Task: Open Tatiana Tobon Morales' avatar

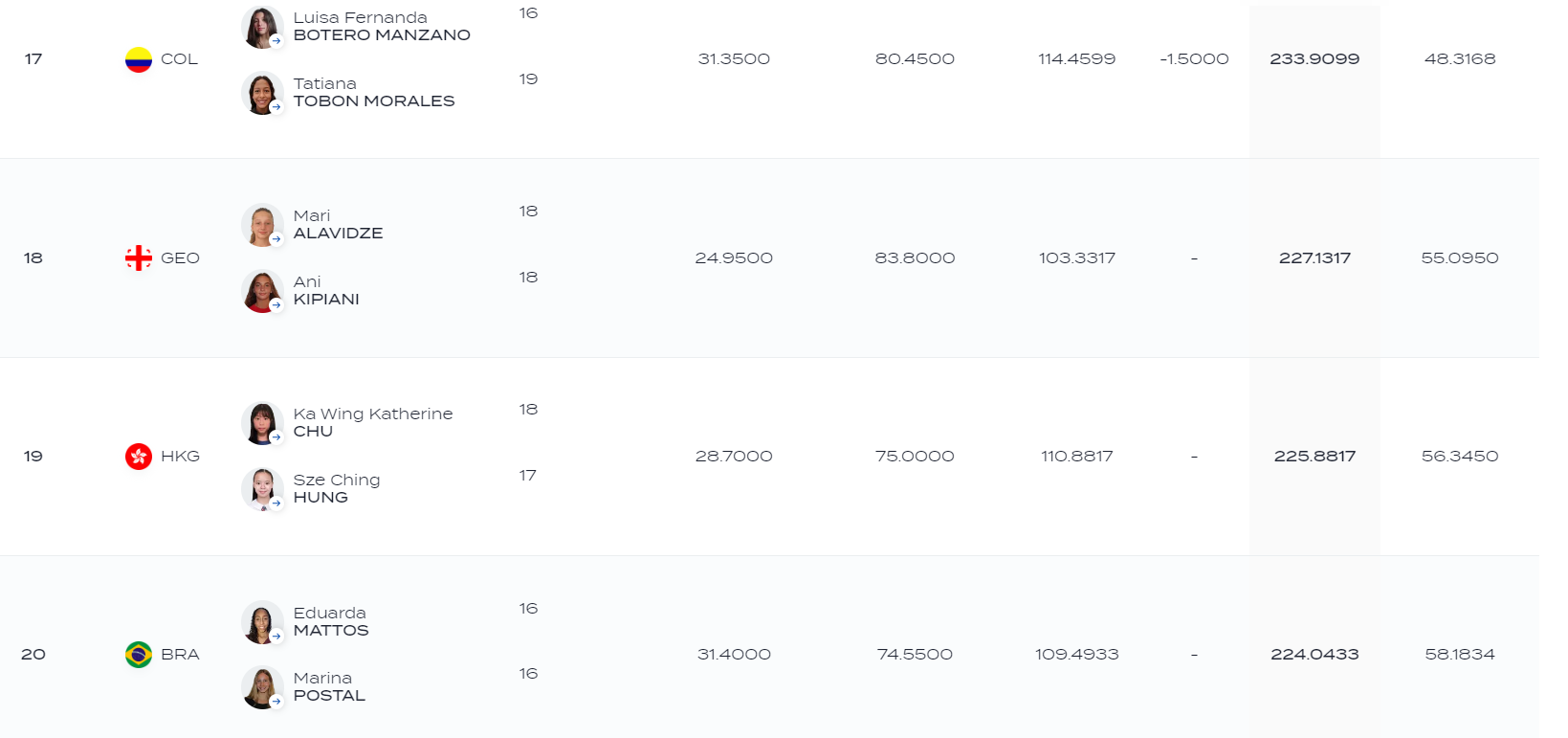Action: [x=262, y=93]
